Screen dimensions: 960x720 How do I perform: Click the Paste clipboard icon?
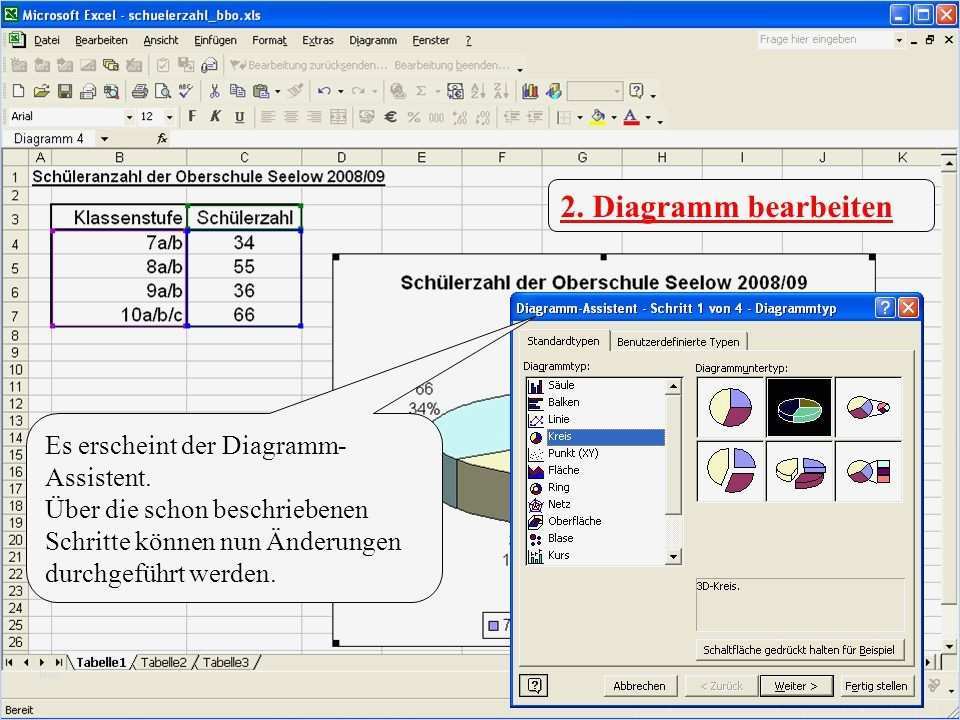pos(261,91)
